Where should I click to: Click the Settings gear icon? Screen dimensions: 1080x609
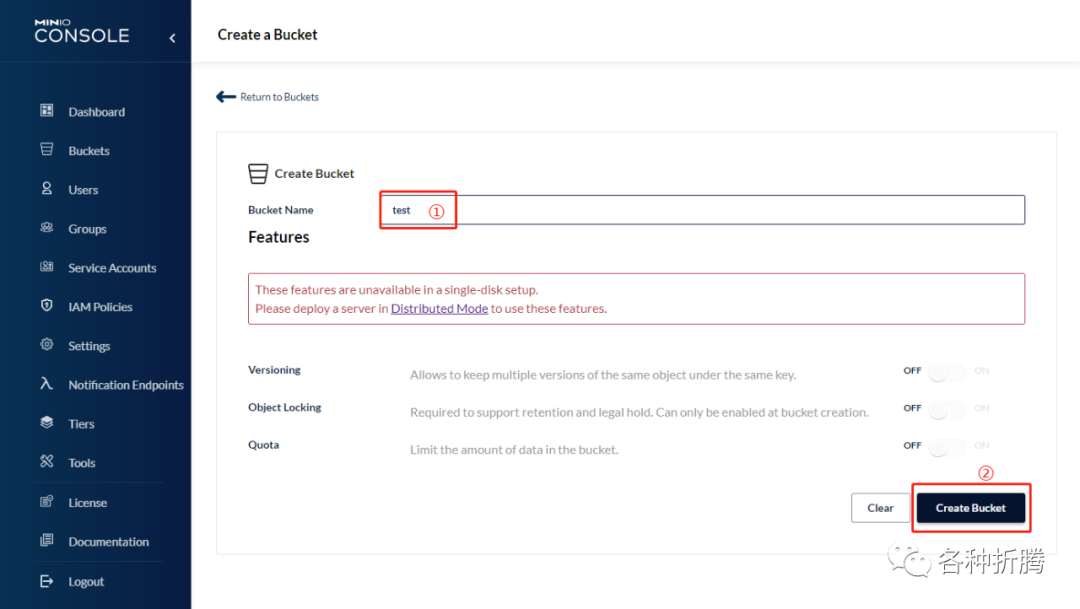46,345
